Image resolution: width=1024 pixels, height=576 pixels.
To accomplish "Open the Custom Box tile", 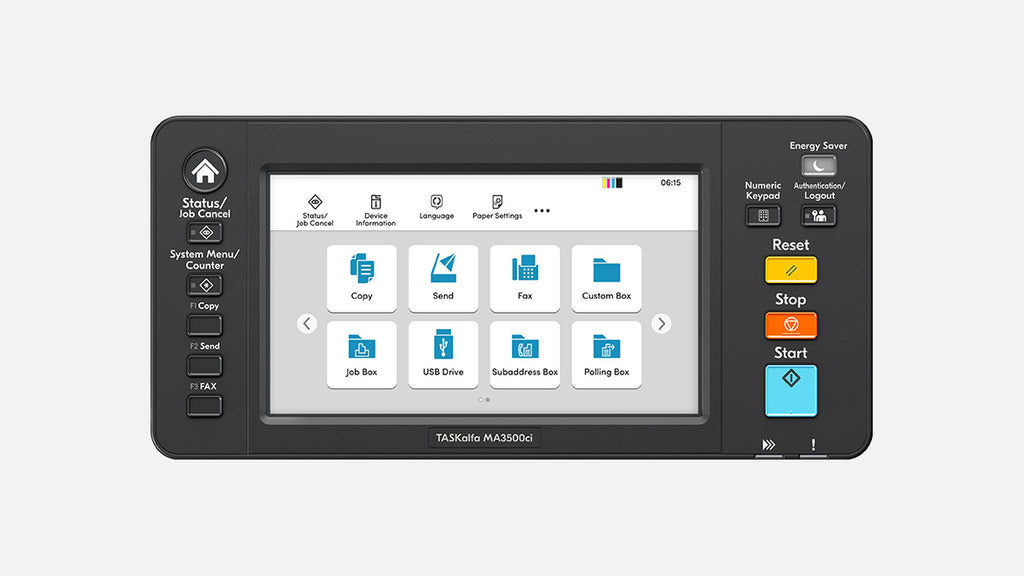I will 606,278.
